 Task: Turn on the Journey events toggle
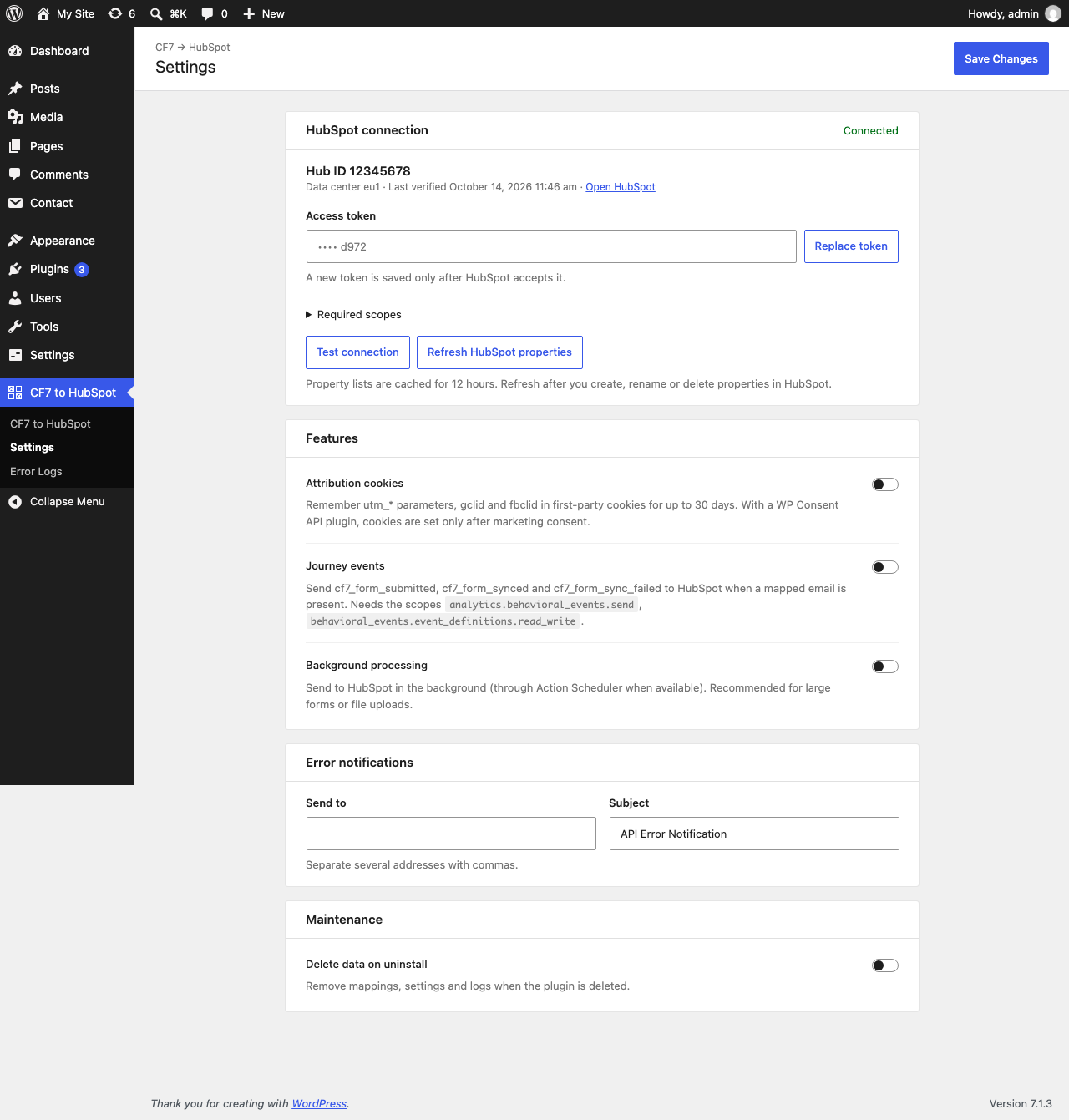coord(885,567)
